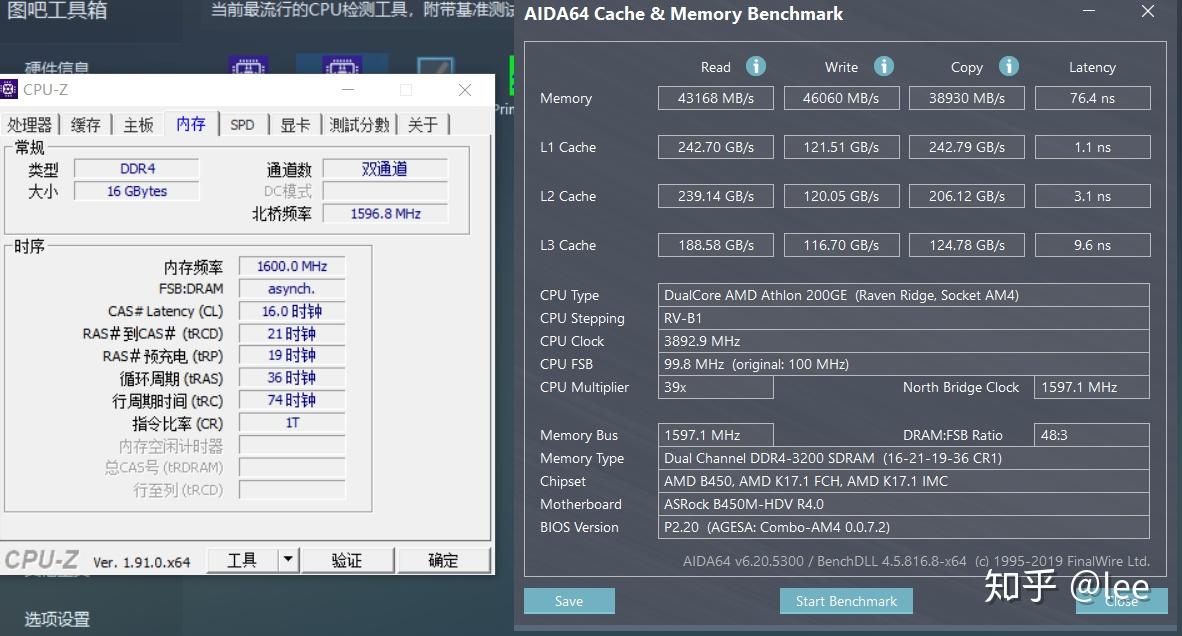Click the BIOS Version P2.20 field
1182x636 pixels.
(904, 527)
